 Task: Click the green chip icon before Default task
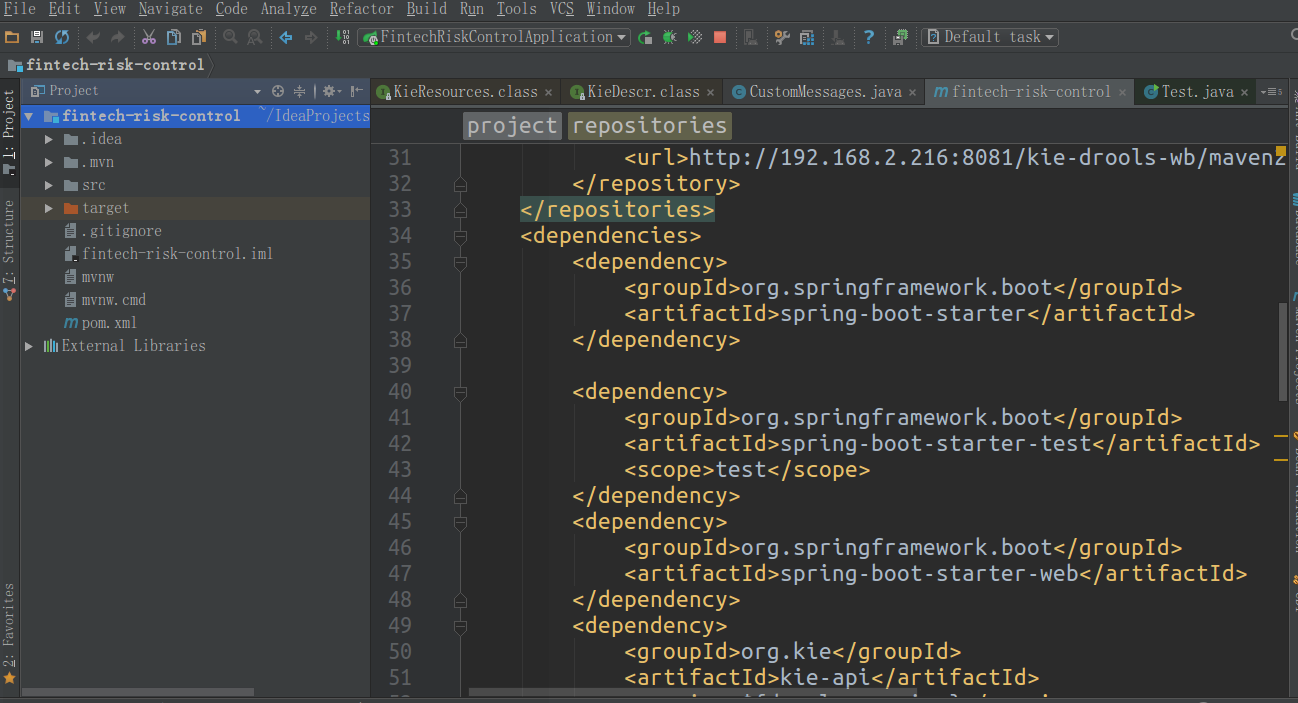point(900,37)
